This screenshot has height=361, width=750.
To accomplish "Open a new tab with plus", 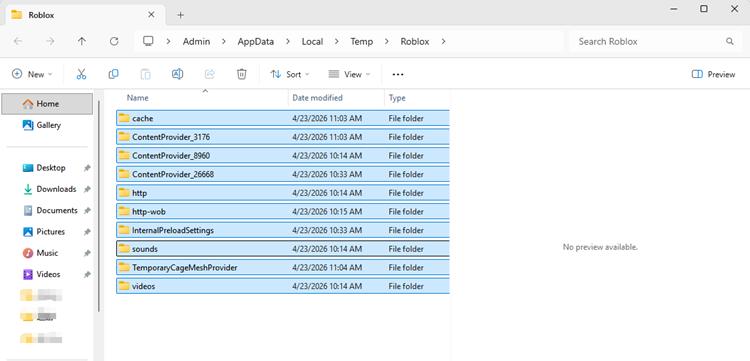I will (x=180, y=15).
